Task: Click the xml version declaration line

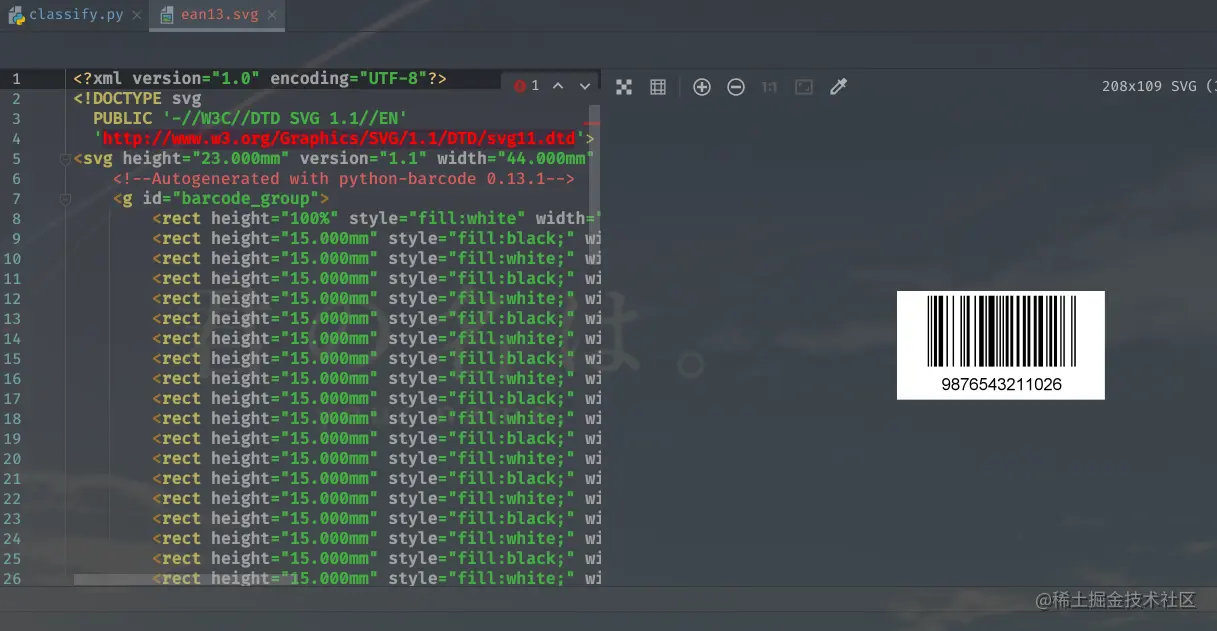Action: click(260, 78)
